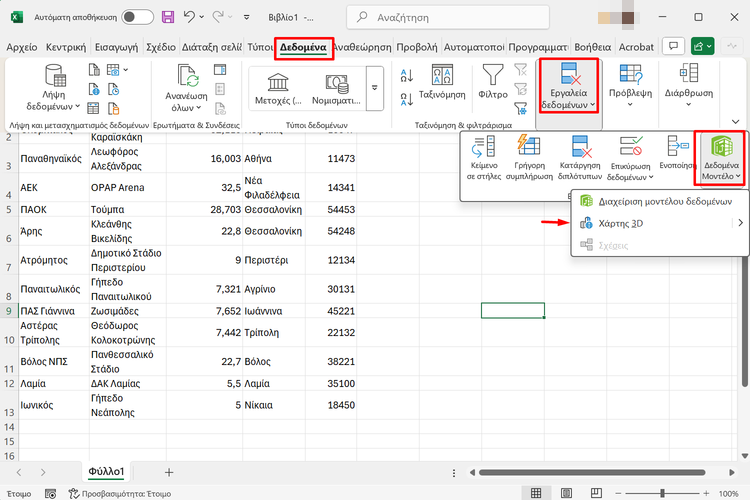Open the Acrobat ribbon tab
Viewport: 750px width, 500px height.
click(636, 47)
